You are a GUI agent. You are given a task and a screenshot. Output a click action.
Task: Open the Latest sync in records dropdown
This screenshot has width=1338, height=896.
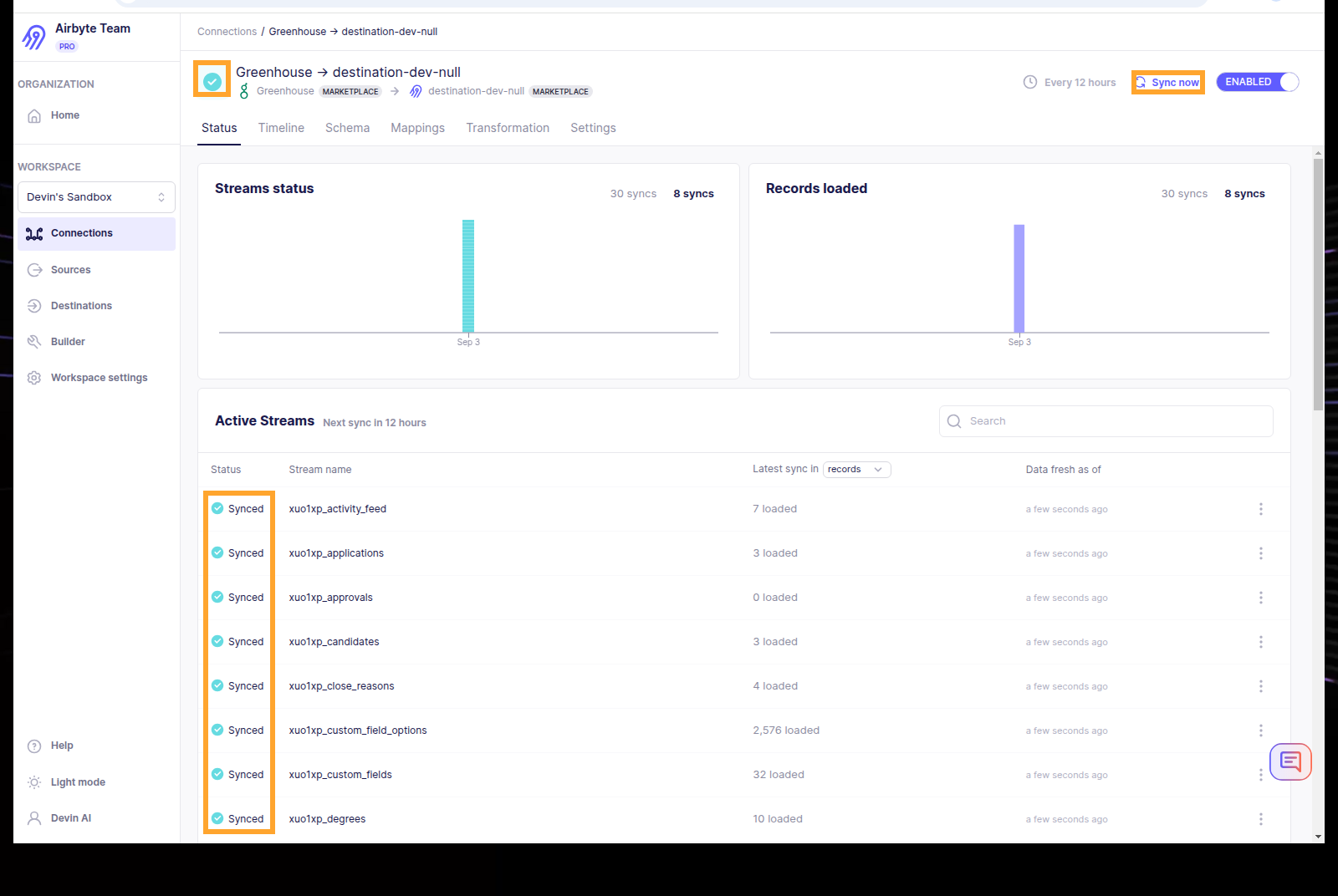857,470
